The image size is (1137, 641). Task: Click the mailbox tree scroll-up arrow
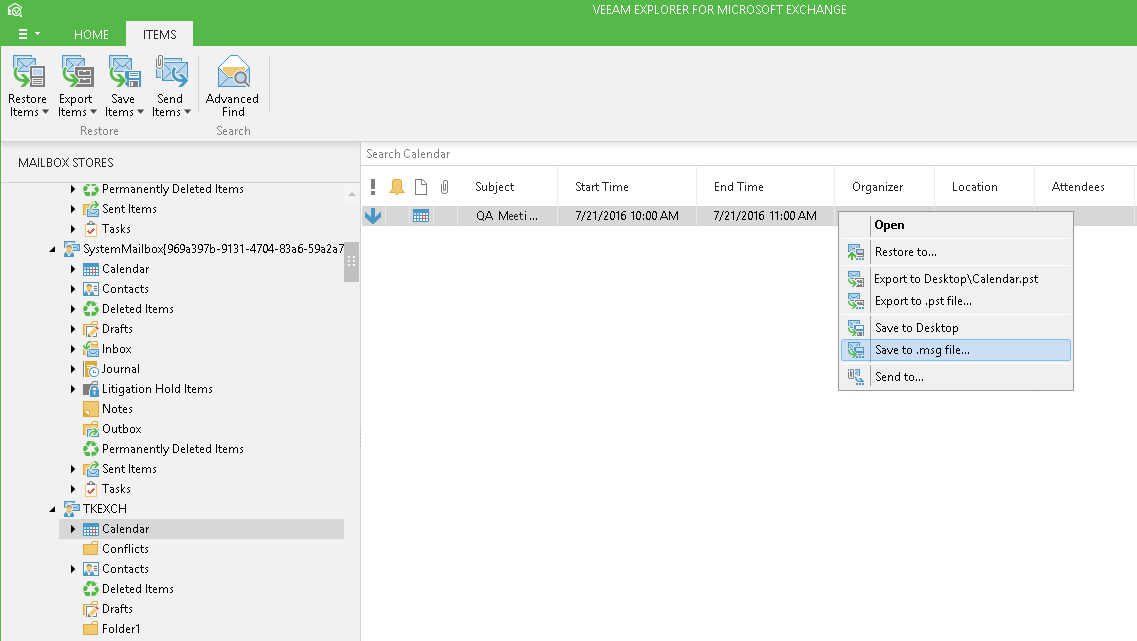point(352,194)
